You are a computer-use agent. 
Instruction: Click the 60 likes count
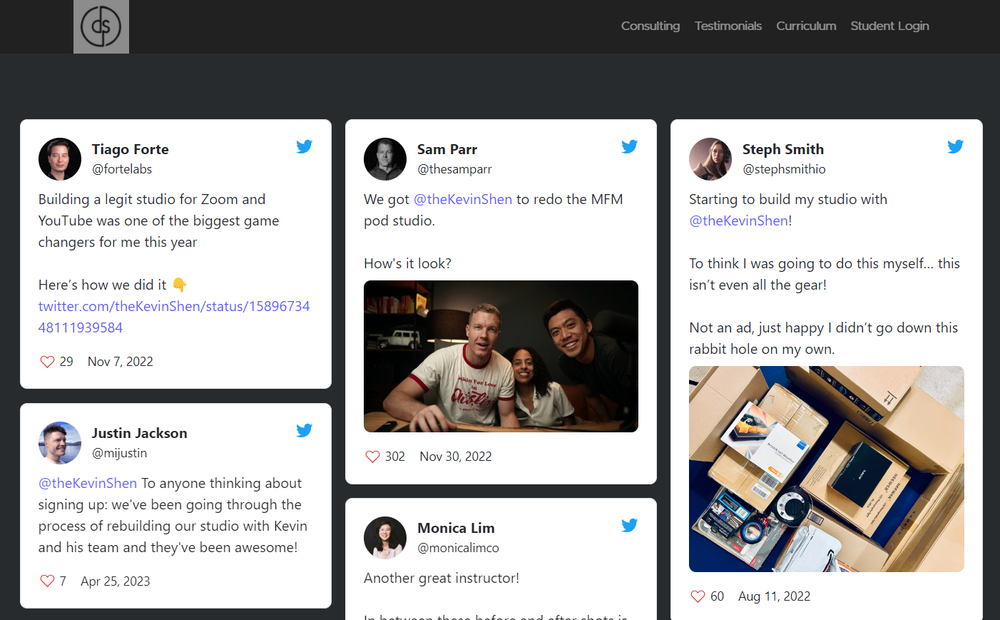tap(717, 596)
